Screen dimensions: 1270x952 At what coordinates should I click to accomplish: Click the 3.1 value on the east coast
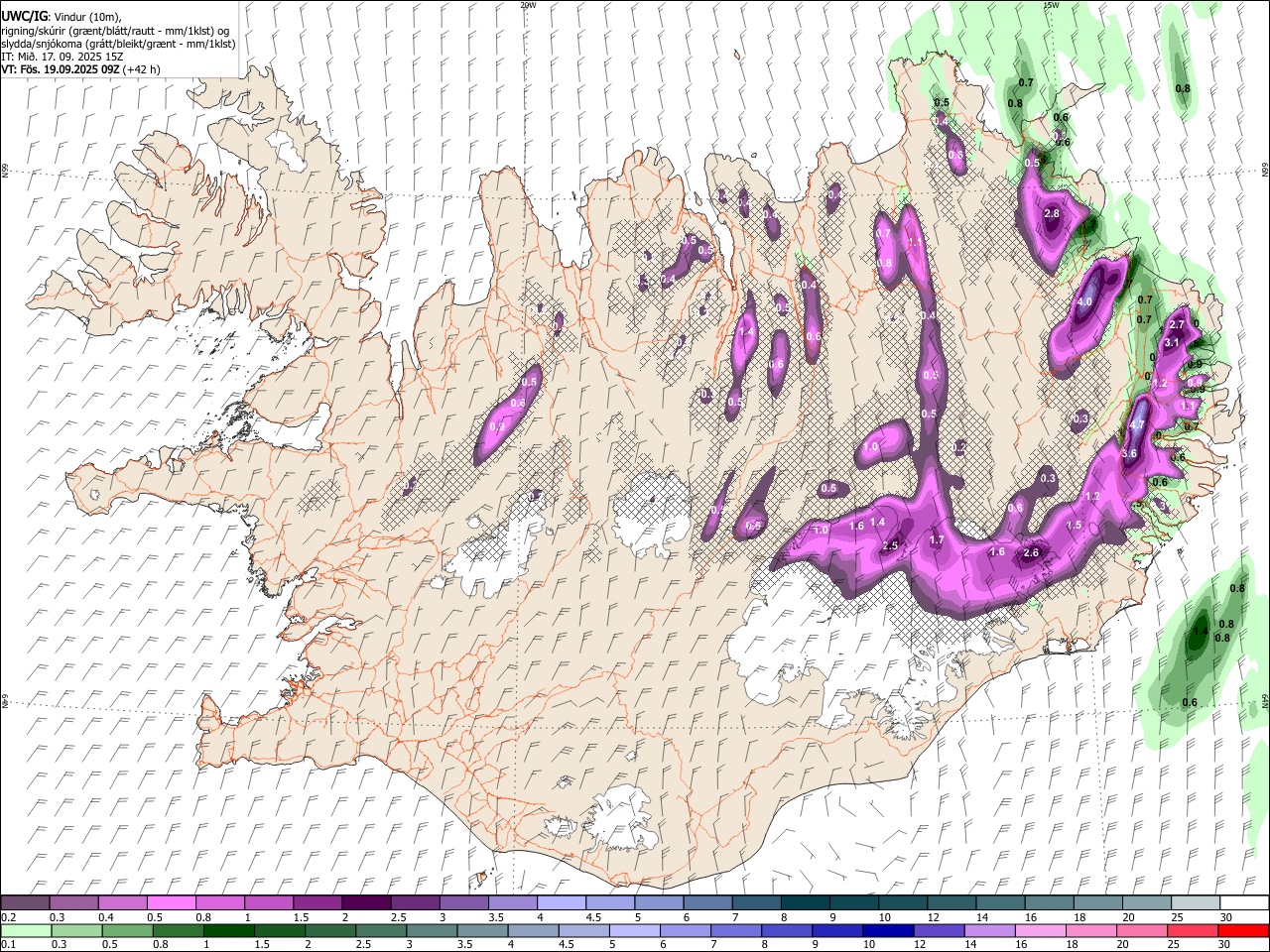coord(1171,342)
